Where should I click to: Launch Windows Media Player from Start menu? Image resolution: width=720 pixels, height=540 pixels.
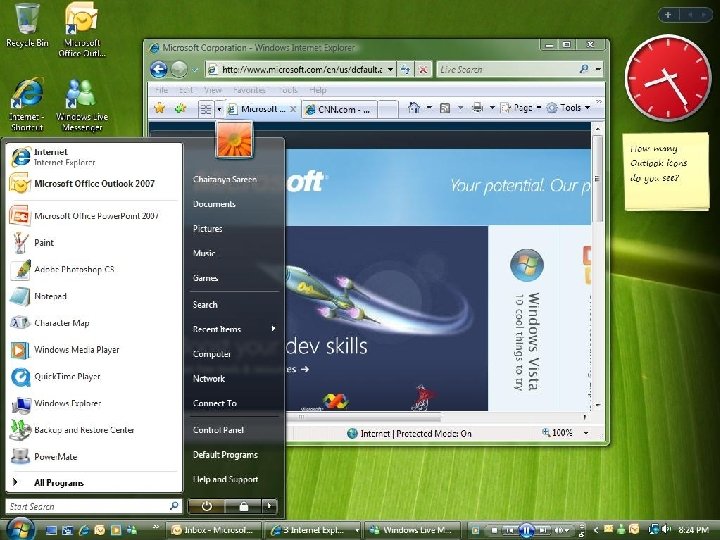click(94, 350)
